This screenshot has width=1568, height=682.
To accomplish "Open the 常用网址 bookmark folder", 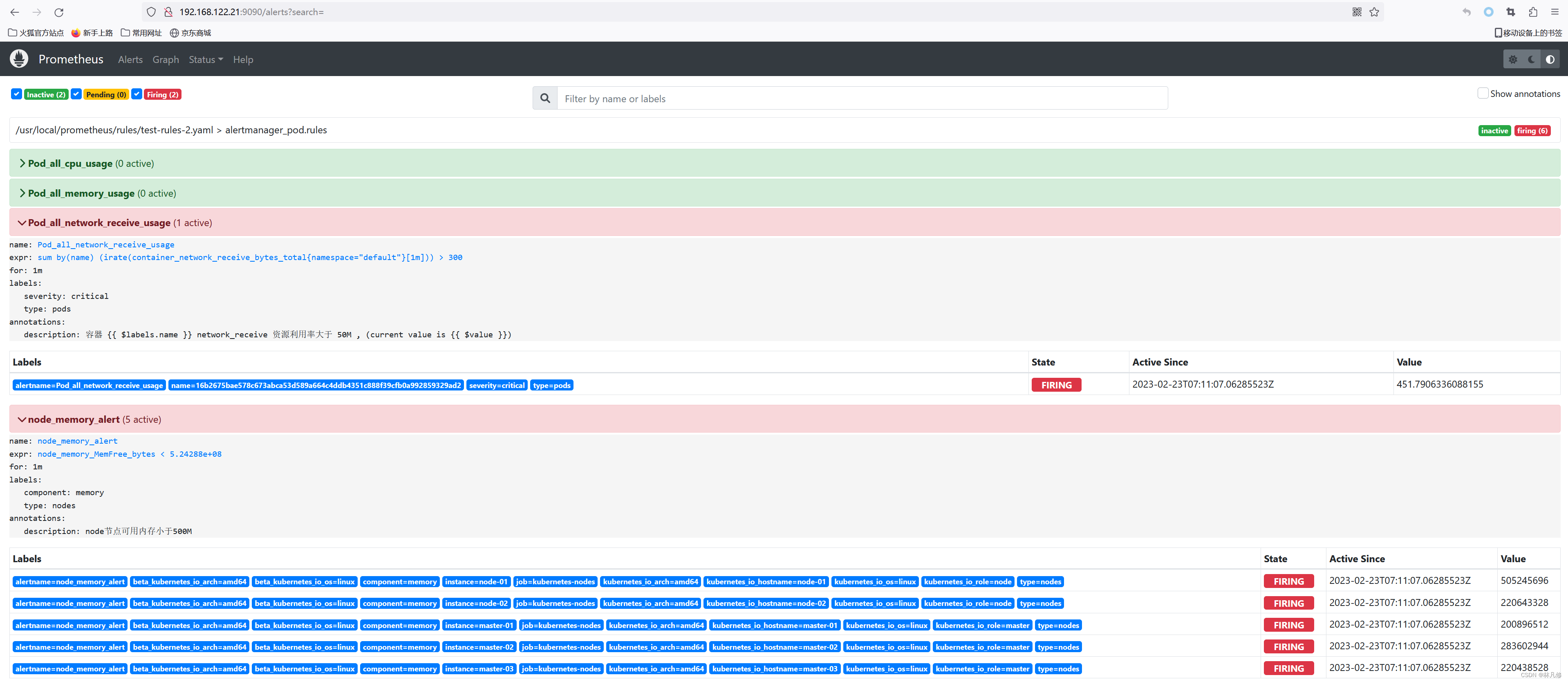I will click(142, 33).
